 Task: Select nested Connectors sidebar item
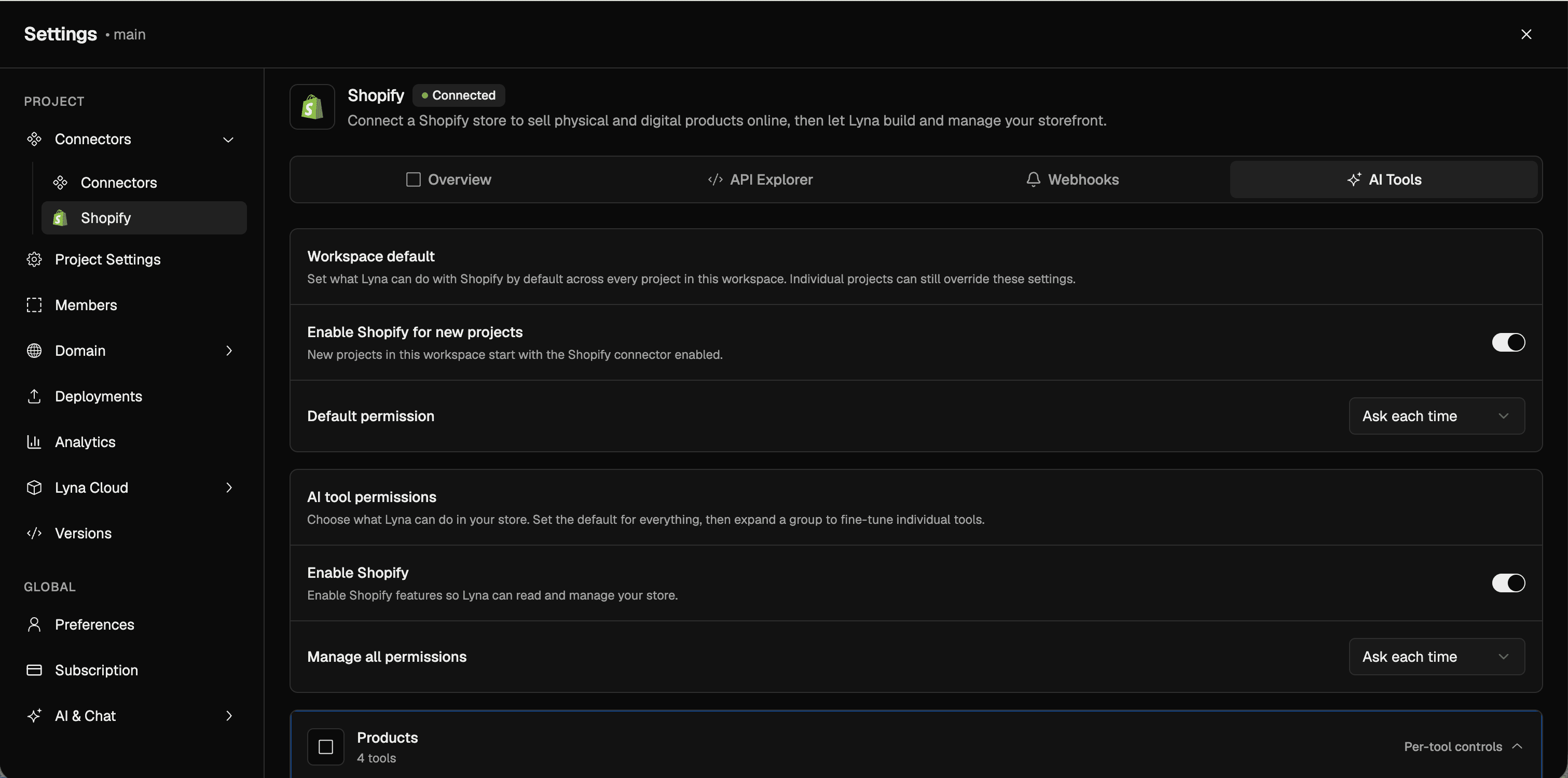tap(144, 183)
